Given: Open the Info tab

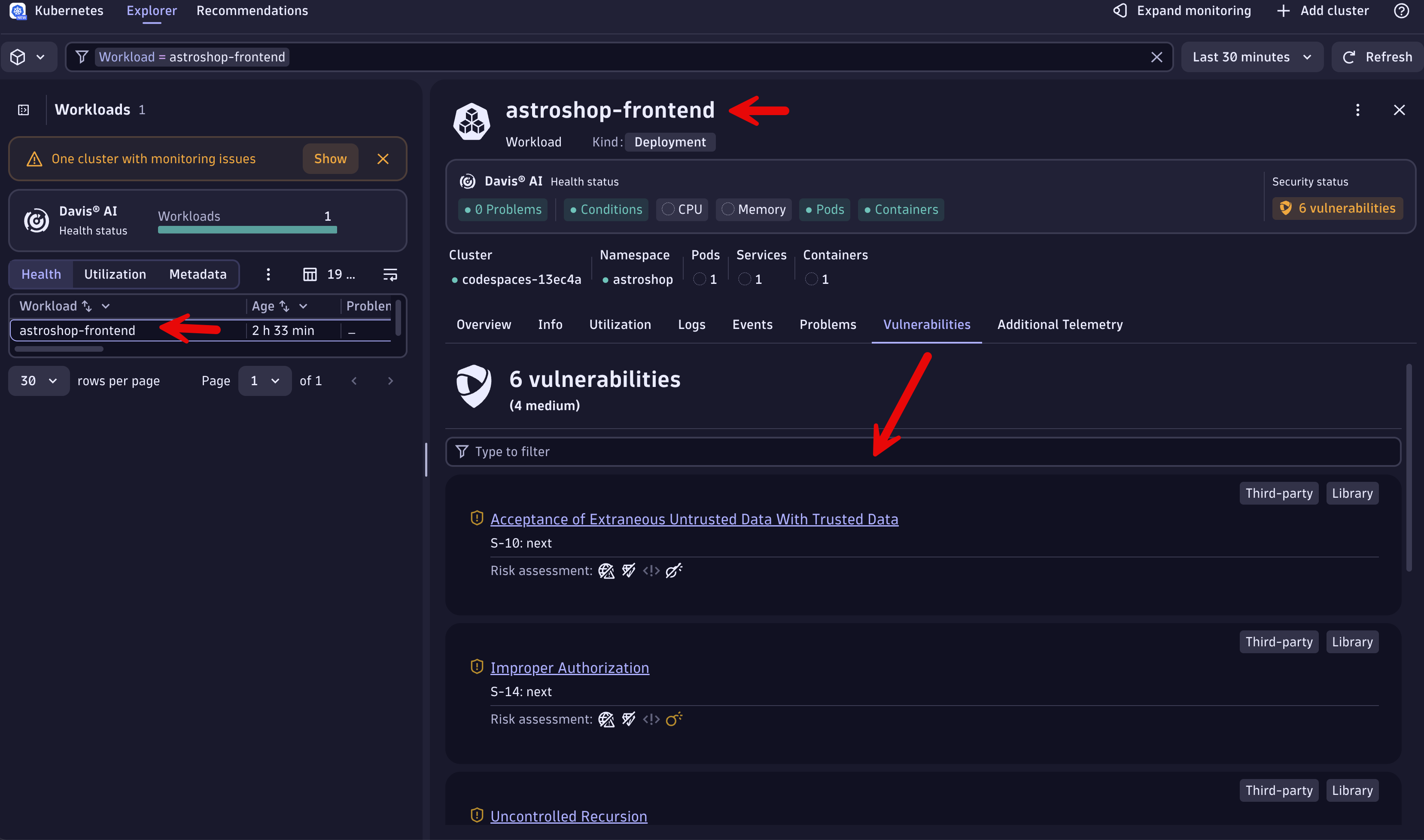Looking at the screenshot, I should tap(550, 324).
